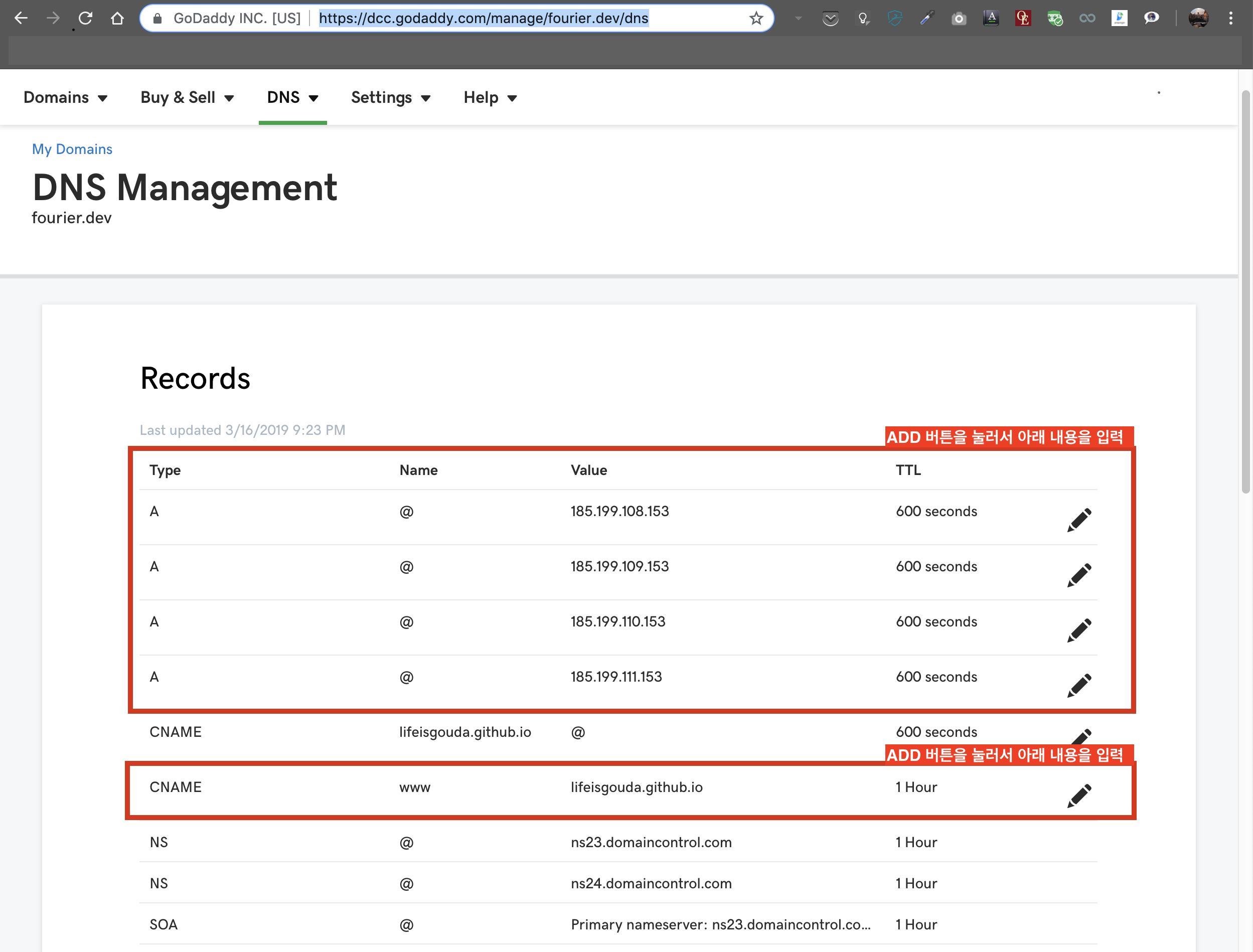Edit the 185.199.111.153 A record
1253x952 pixels.
coord(1078,685)
